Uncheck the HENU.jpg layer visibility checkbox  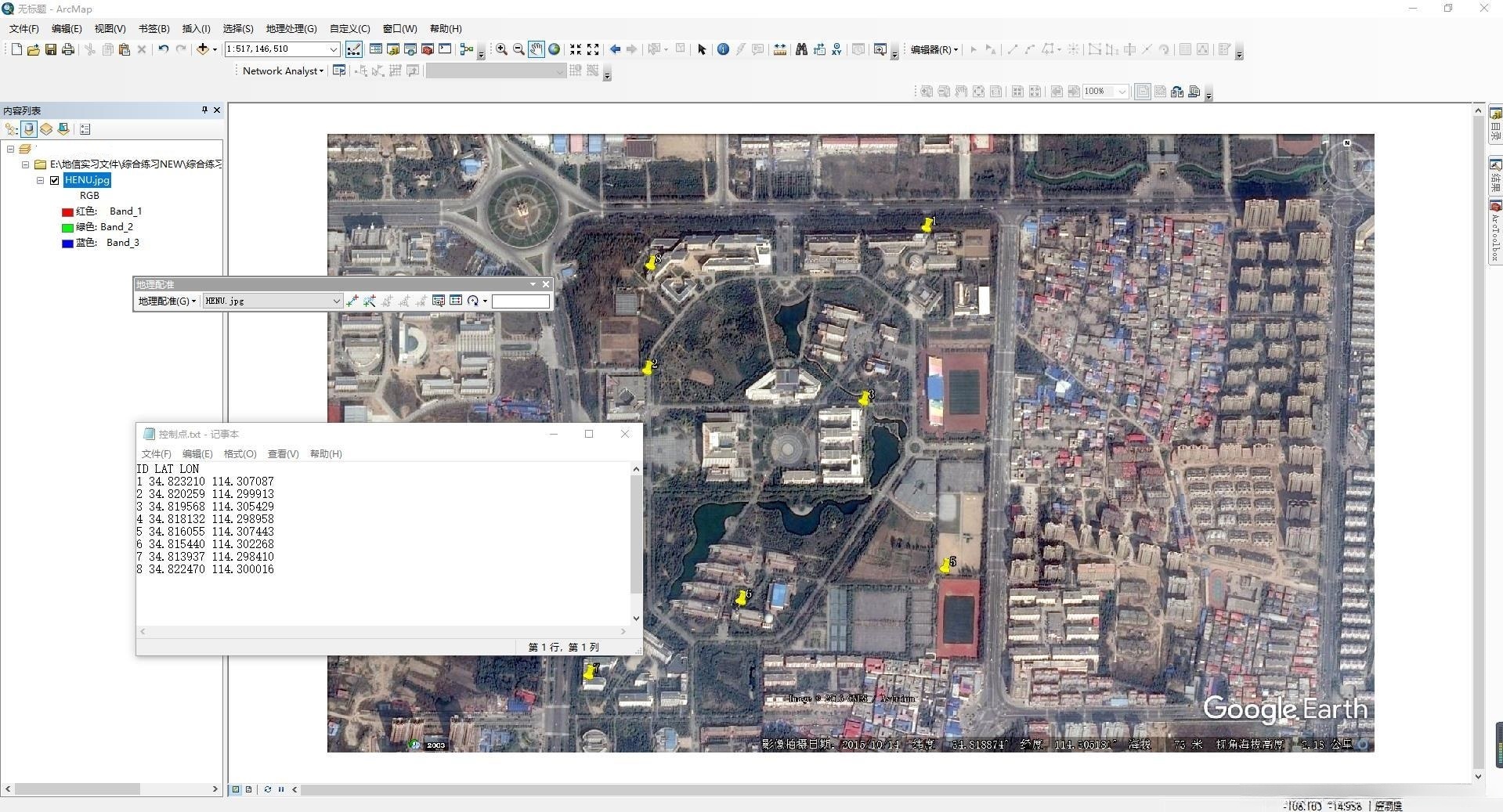coord(55,180)
